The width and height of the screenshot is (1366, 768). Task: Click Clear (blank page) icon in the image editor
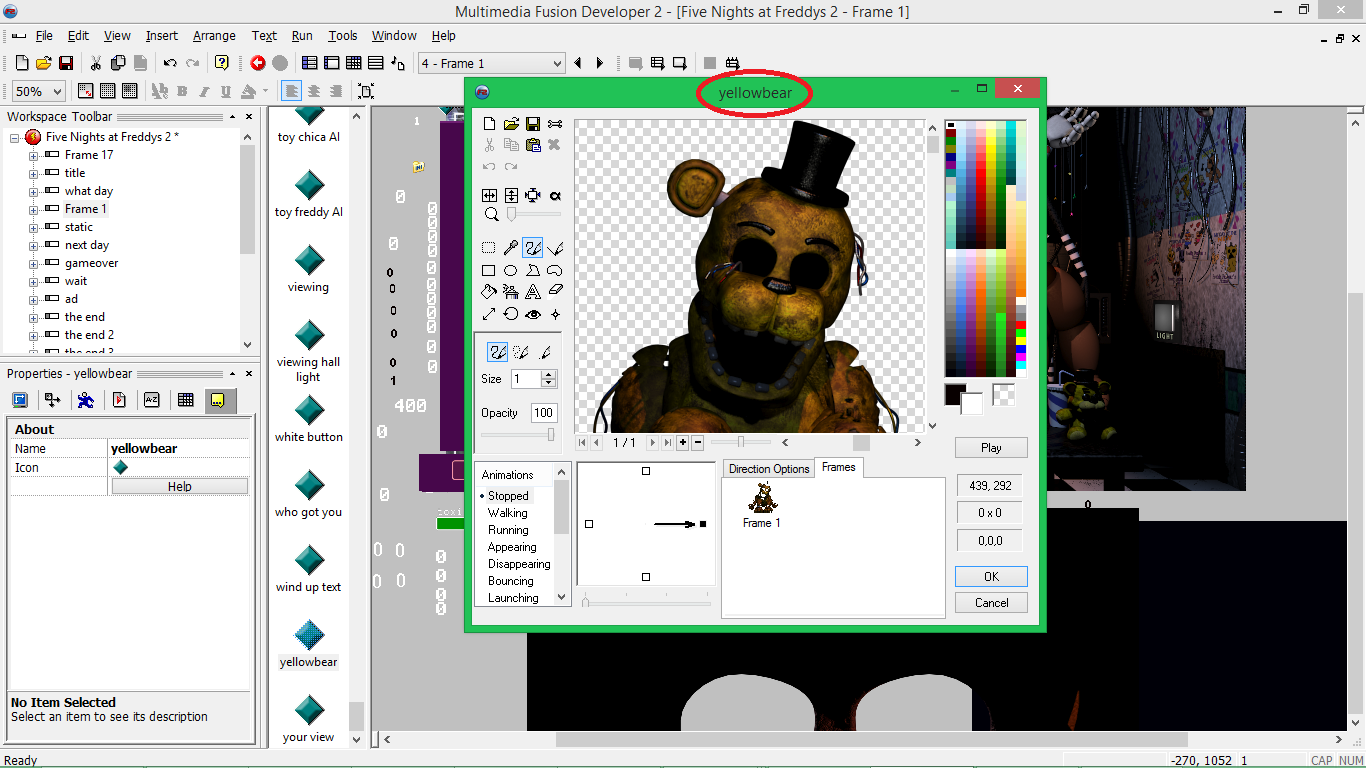[x=489, y=124]
